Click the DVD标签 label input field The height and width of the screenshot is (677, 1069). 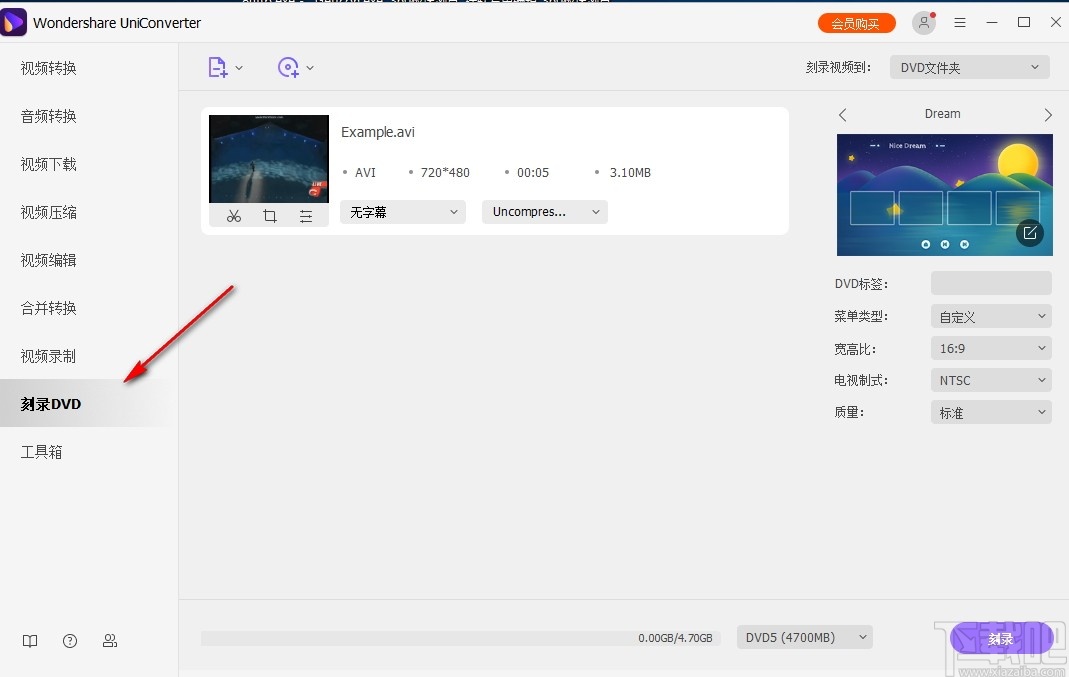(990, 283)
